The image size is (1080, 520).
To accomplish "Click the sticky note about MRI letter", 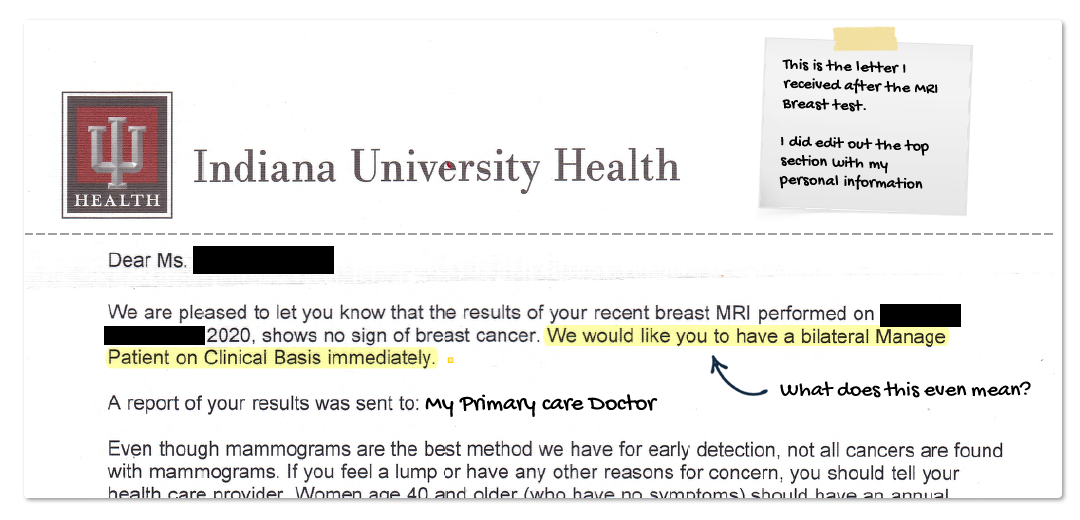I will click(865, 125).
